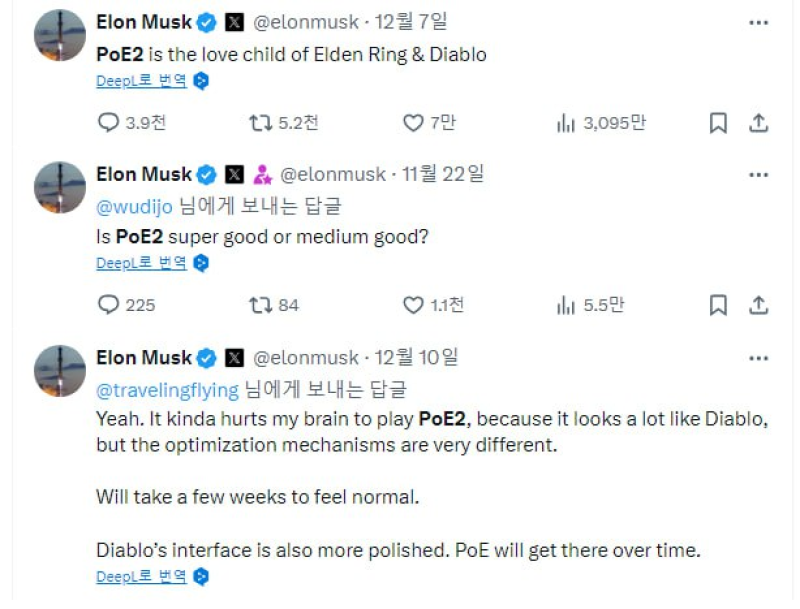This screenshot has width=800, height=609.
Task: Like the tweet with 1.1천 likes
Action: tap(413, 305)
